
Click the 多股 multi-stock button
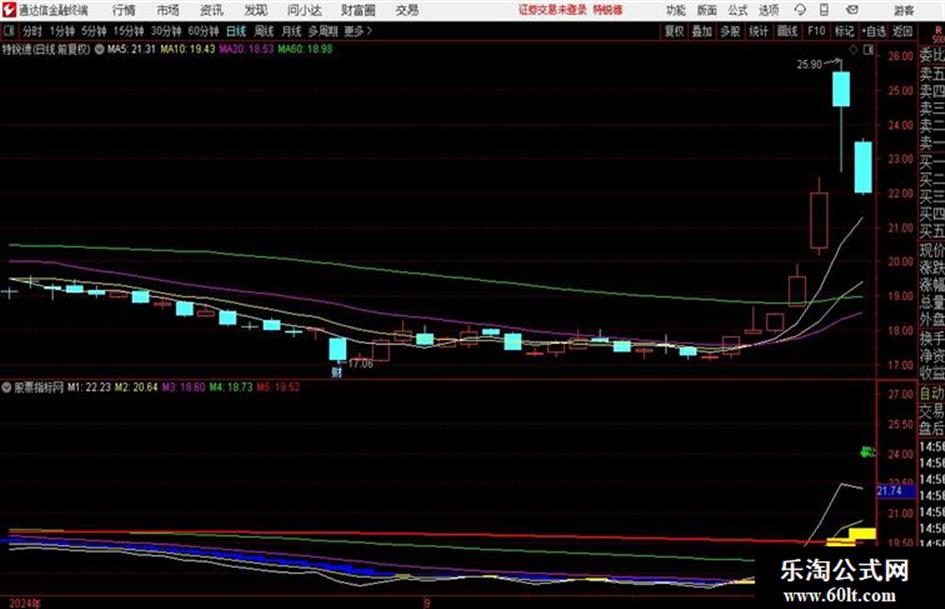pyautogui.click(x=730, y=31)
